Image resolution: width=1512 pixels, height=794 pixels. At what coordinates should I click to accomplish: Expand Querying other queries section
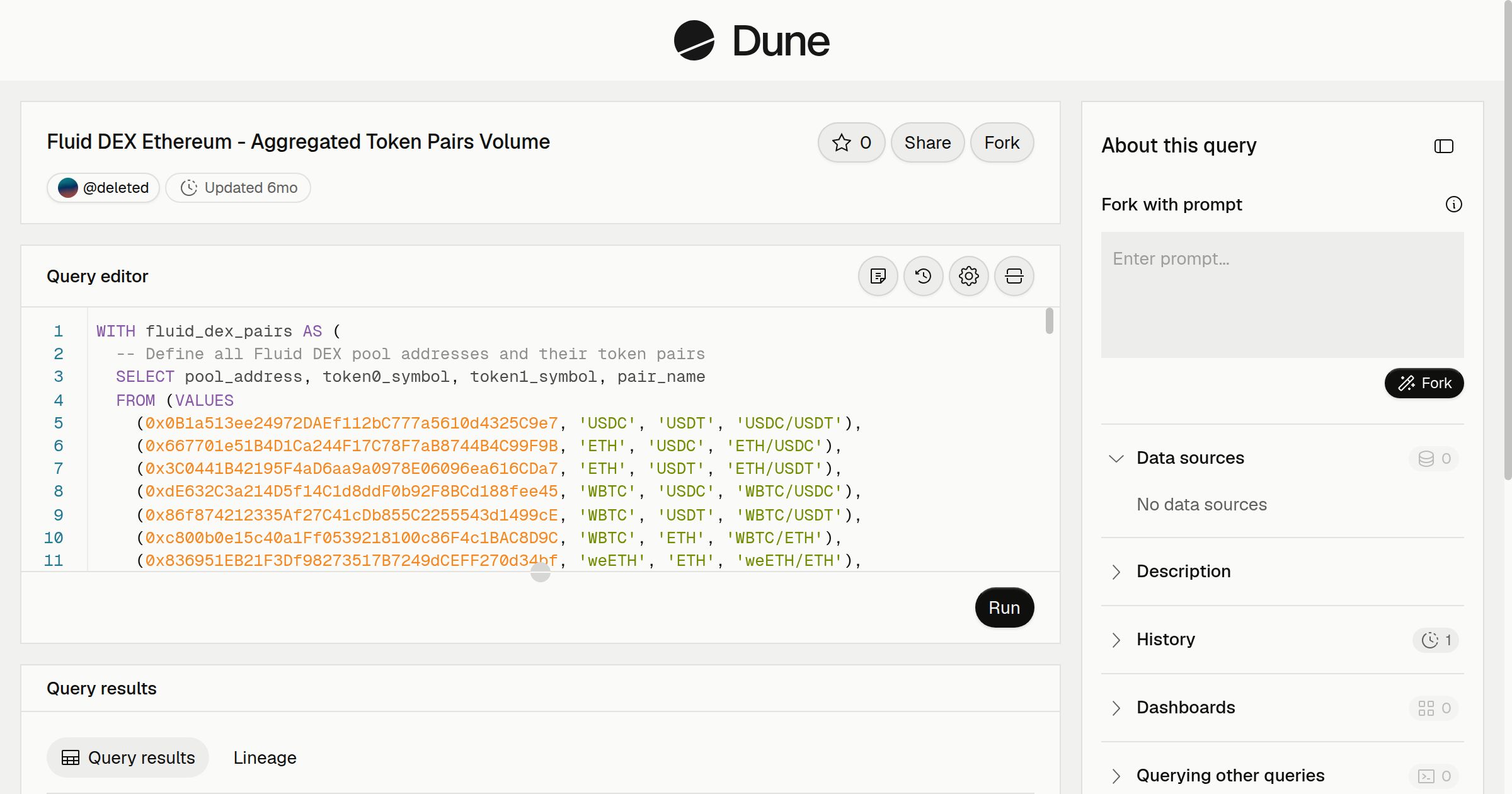[x=1116, y=776]
